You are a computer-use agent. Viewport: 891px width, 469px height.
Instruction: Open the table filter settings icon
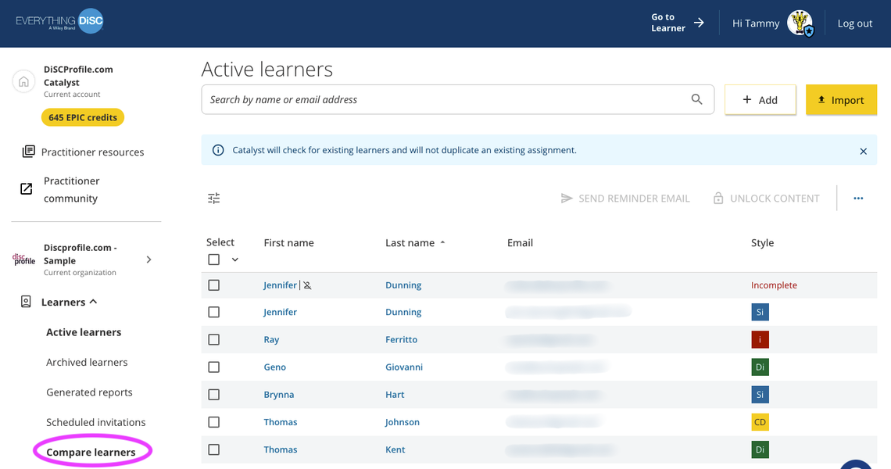214,198
